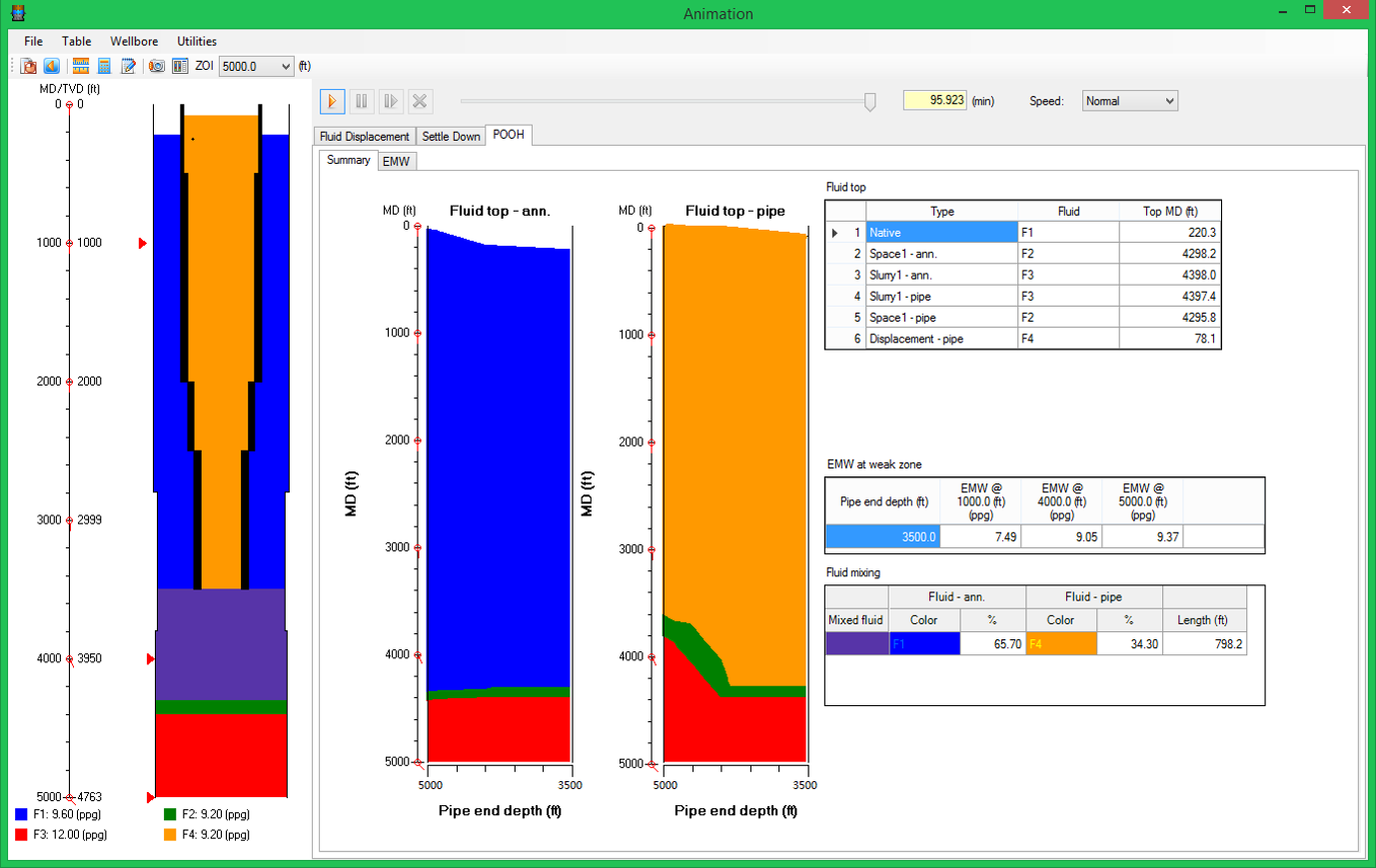Click the animation time slider handle

870,102
